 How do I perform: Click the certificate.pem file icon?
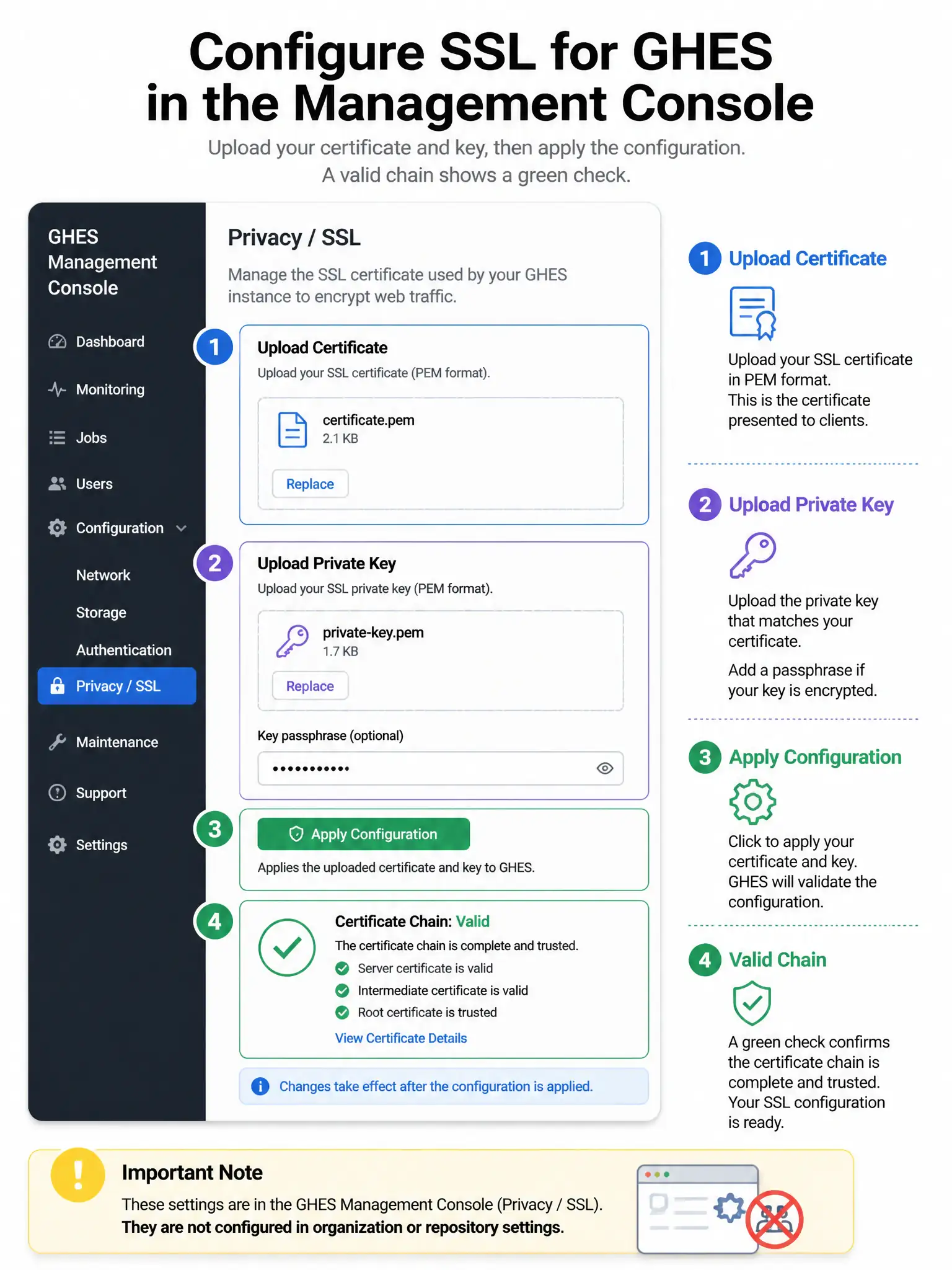(293, 430)
